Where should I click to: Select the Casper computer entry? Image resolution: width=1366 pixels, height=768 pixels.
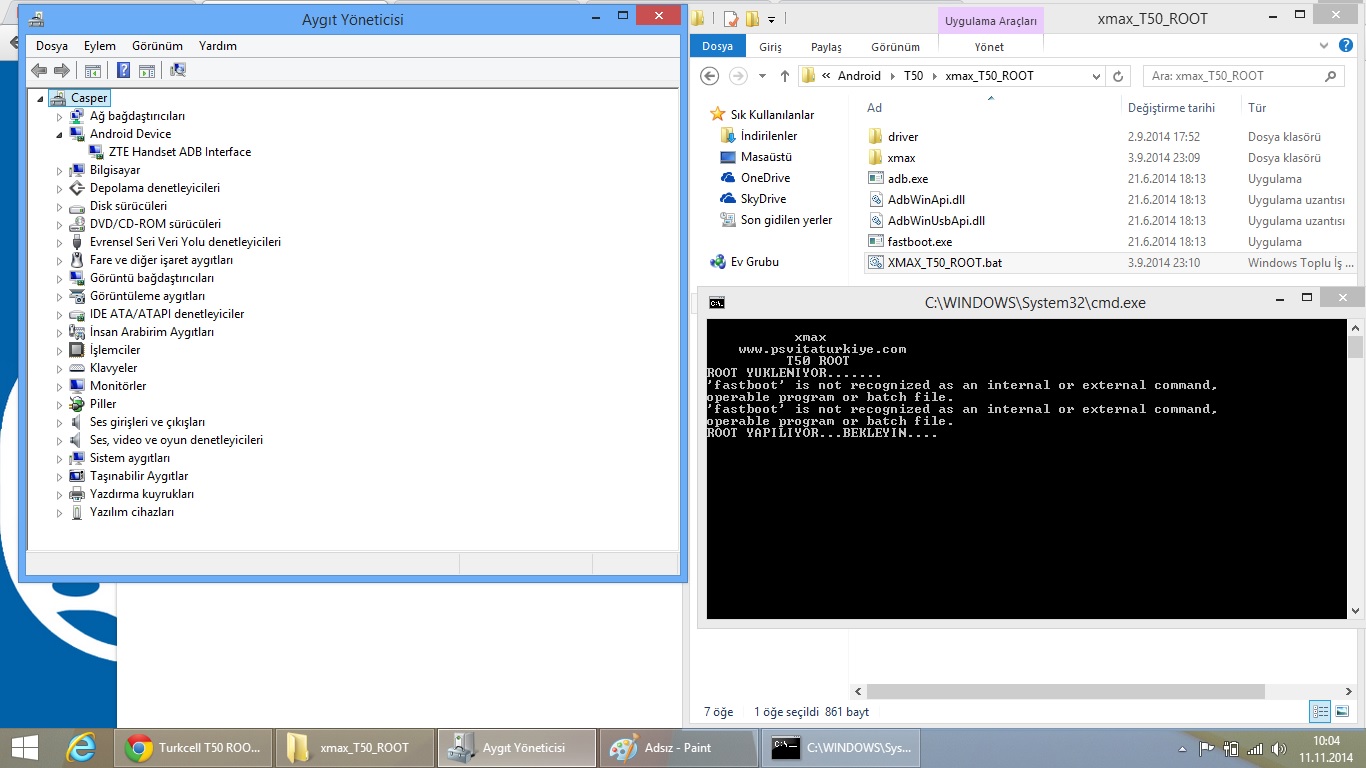point(89,98)
